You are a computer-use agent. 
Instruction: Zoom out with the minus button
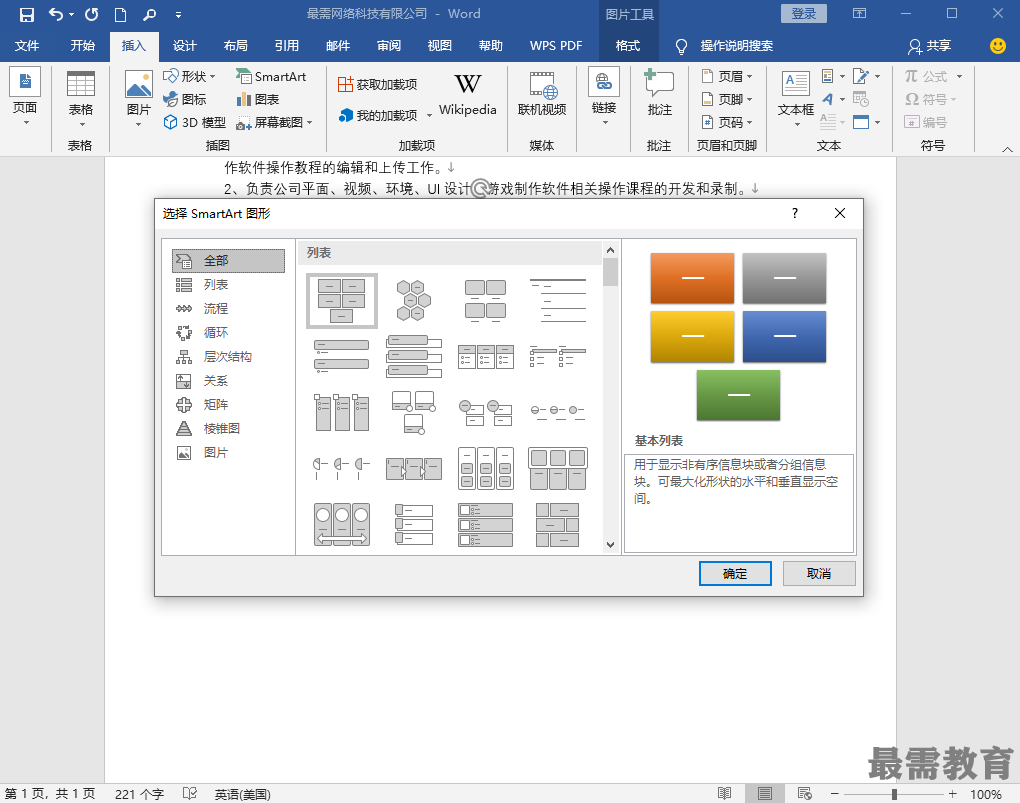(x=835, y=794)
